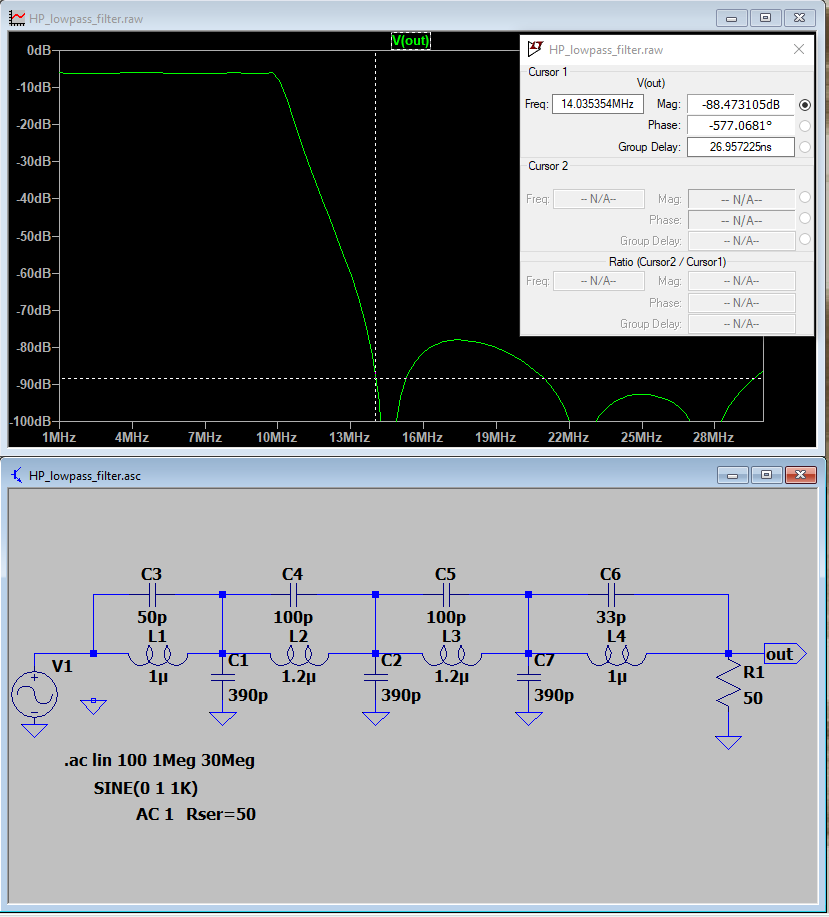Select shunt capacitor C7 symbol

pos(529,678)
